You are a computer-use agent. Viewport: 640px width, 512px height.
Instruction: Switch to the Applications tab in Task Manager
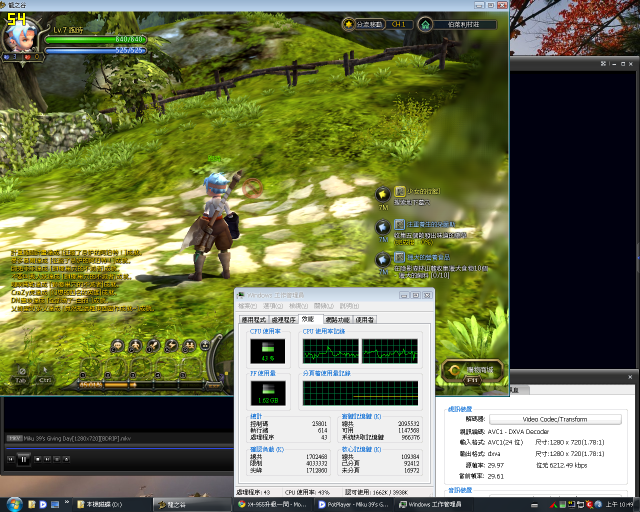tap(253, 320)
